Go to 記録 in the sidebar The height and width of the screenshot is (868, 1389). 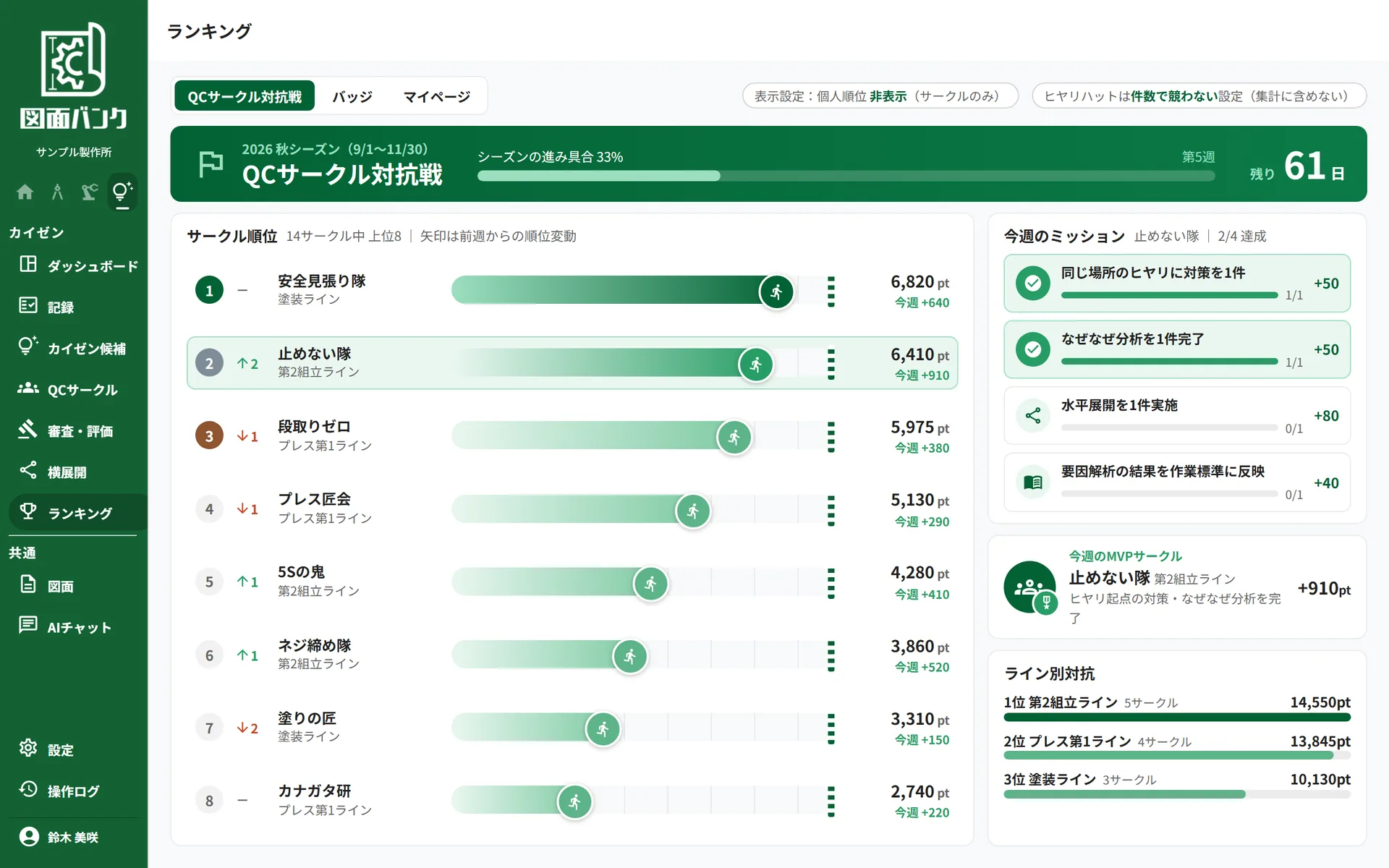[x=77, y=307]
